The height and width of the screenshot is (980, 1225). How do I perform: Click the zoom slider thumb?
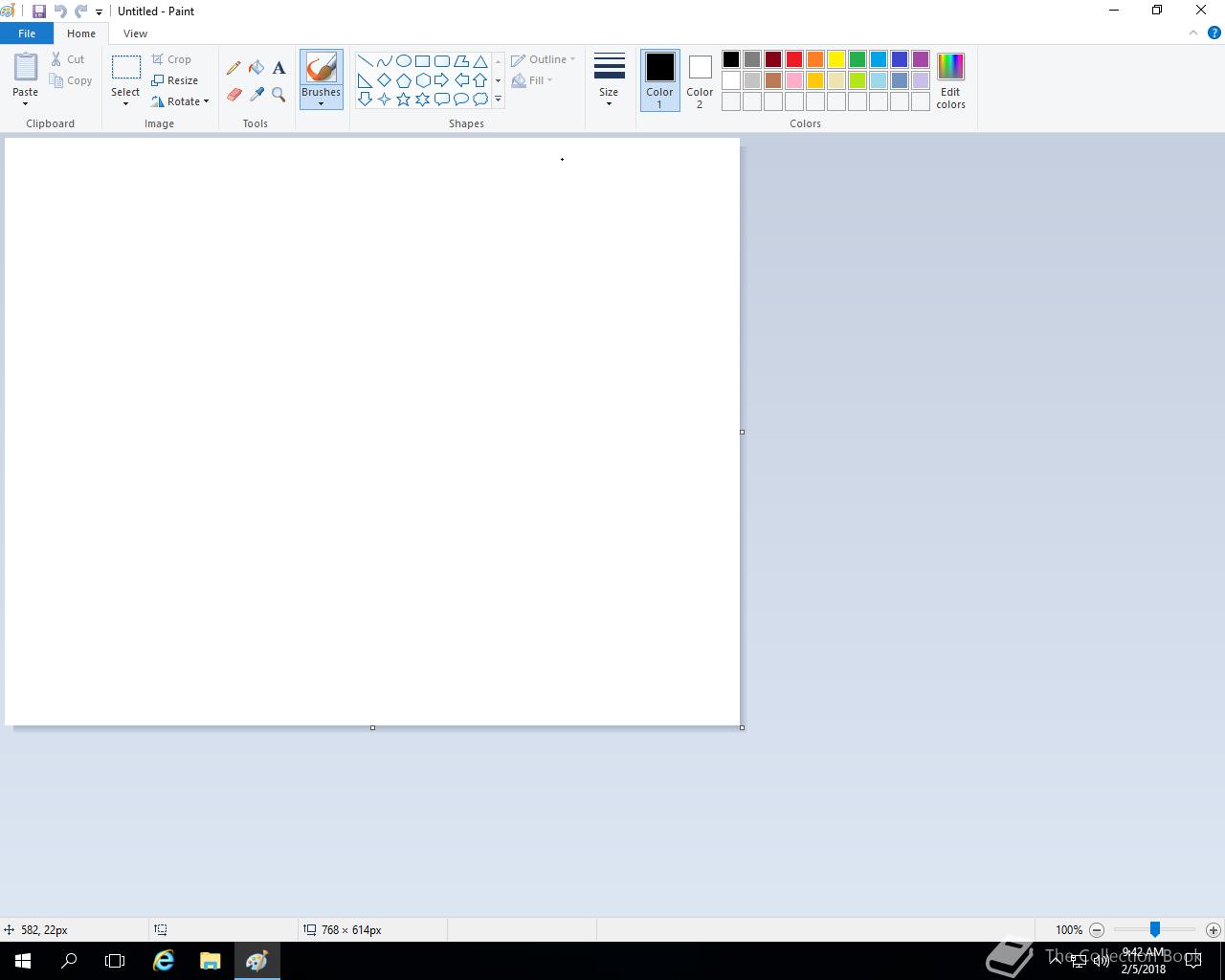click(1155, 929)
